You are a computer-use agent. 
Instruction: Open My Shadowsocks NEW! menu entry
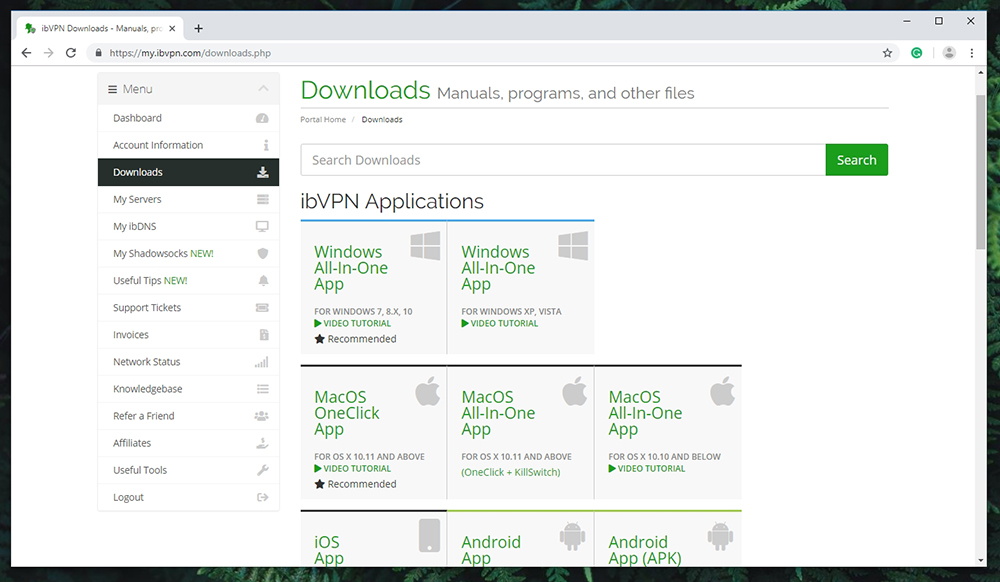click(188, 254)
